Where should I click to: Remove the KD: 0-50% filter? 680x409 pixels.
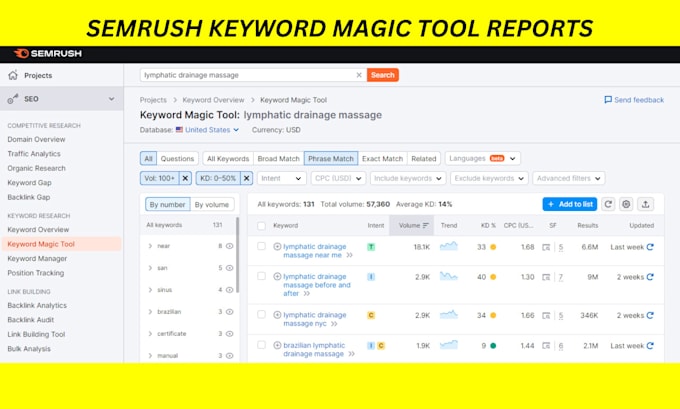click(x=246, y=178)
